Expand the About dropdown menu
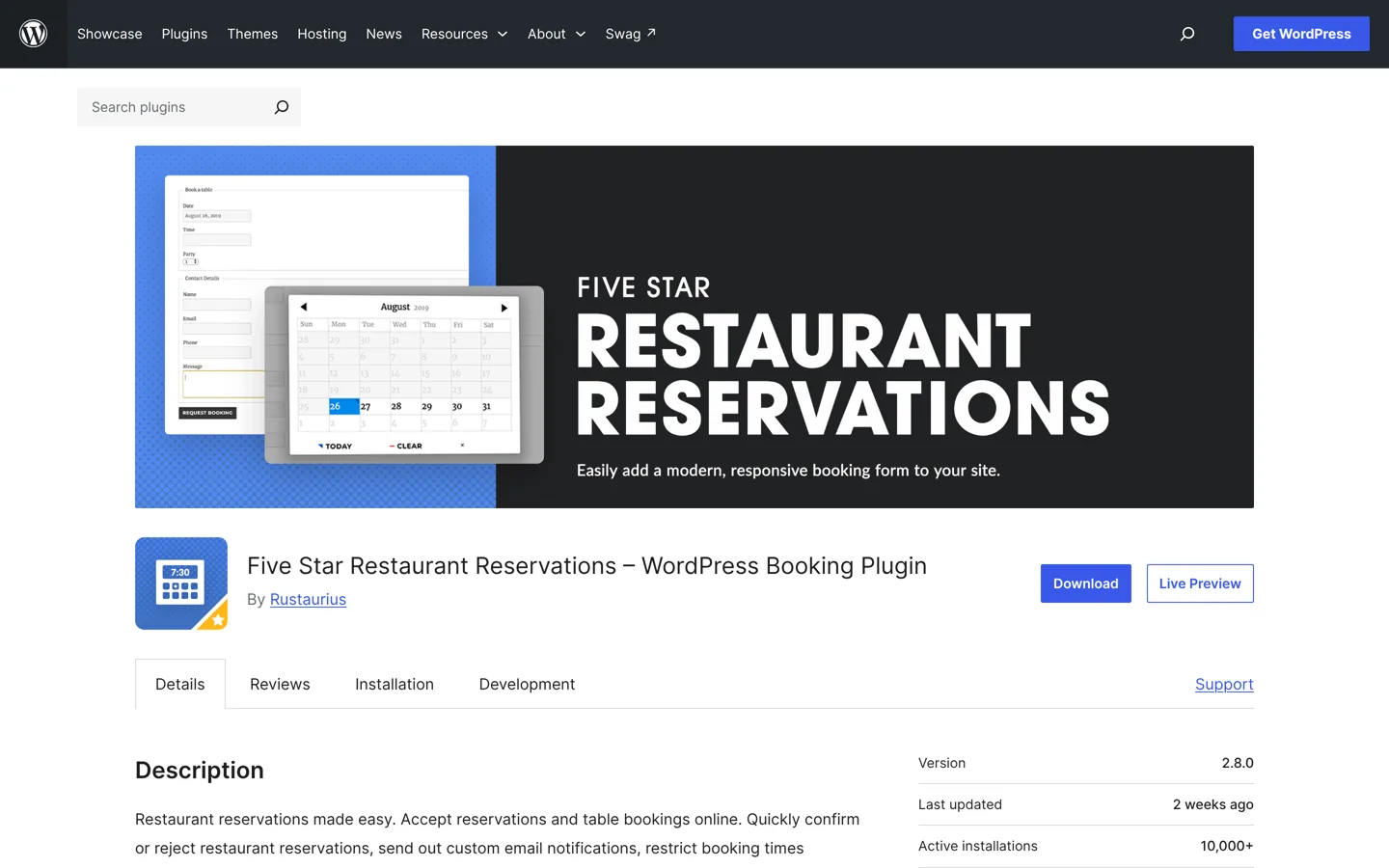Screen dimensions: 1389x868 click(557, 34)
